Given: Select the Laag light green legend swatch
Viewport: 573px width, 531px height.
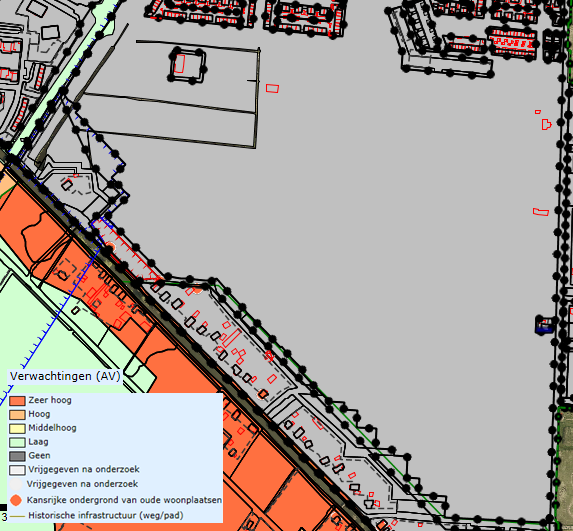Looking at the screenshot, I should 17,442.
